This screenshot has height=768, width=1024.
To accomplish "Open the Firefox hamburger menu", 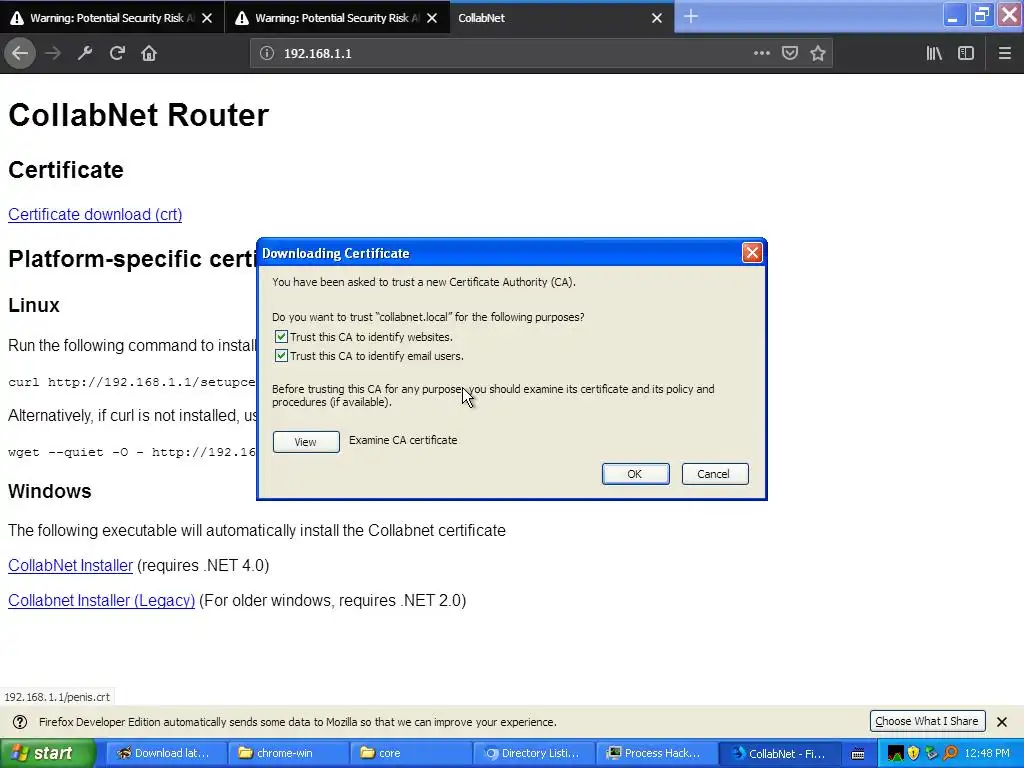I will pos(1004,53).
